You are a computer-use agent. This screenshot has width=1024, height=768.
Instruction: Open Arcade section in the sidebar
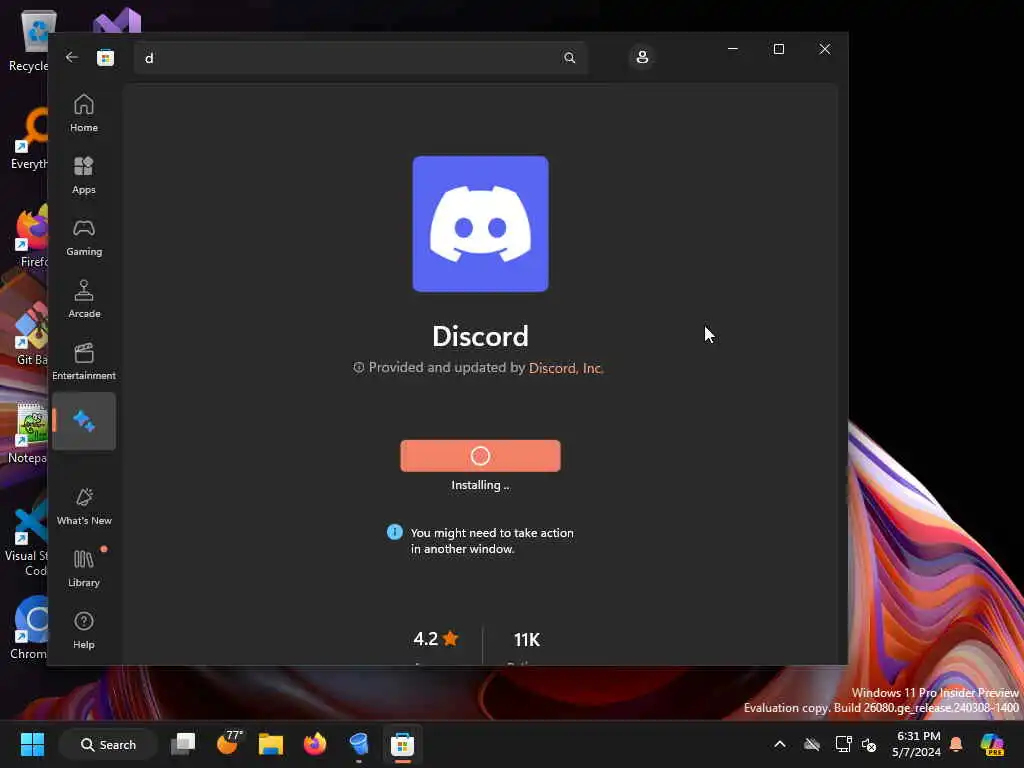84,299
